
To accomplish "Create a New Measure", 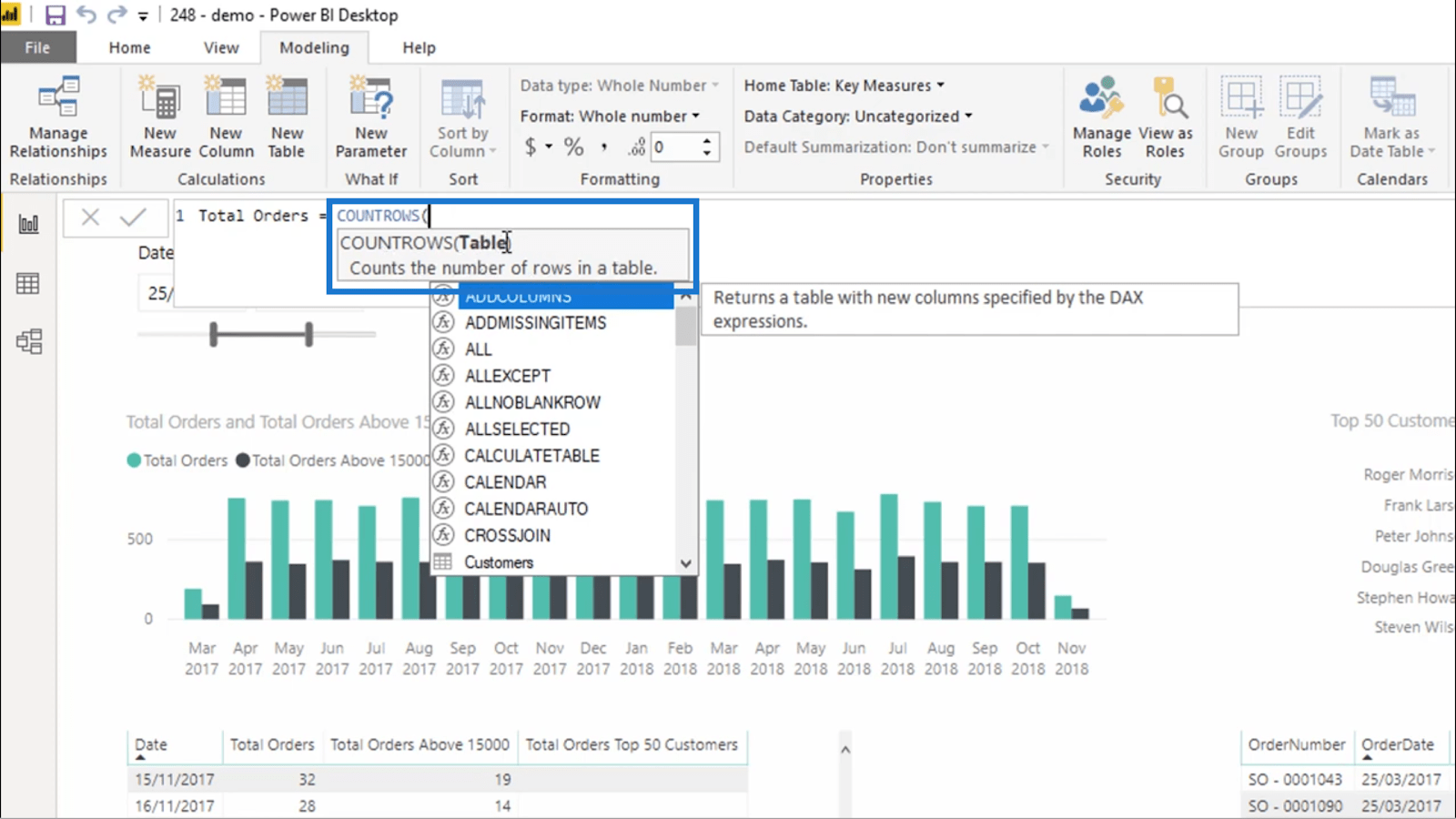I will point(160,118).
